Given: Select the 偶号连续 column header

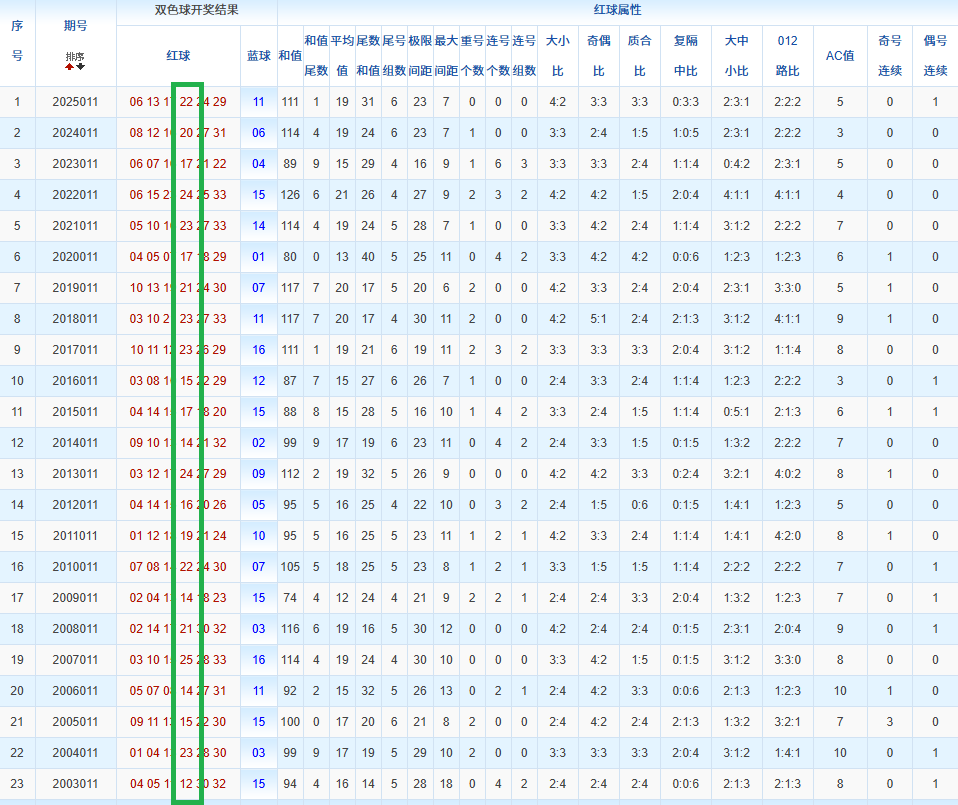Looking at the screenshot, I should 935,56.
